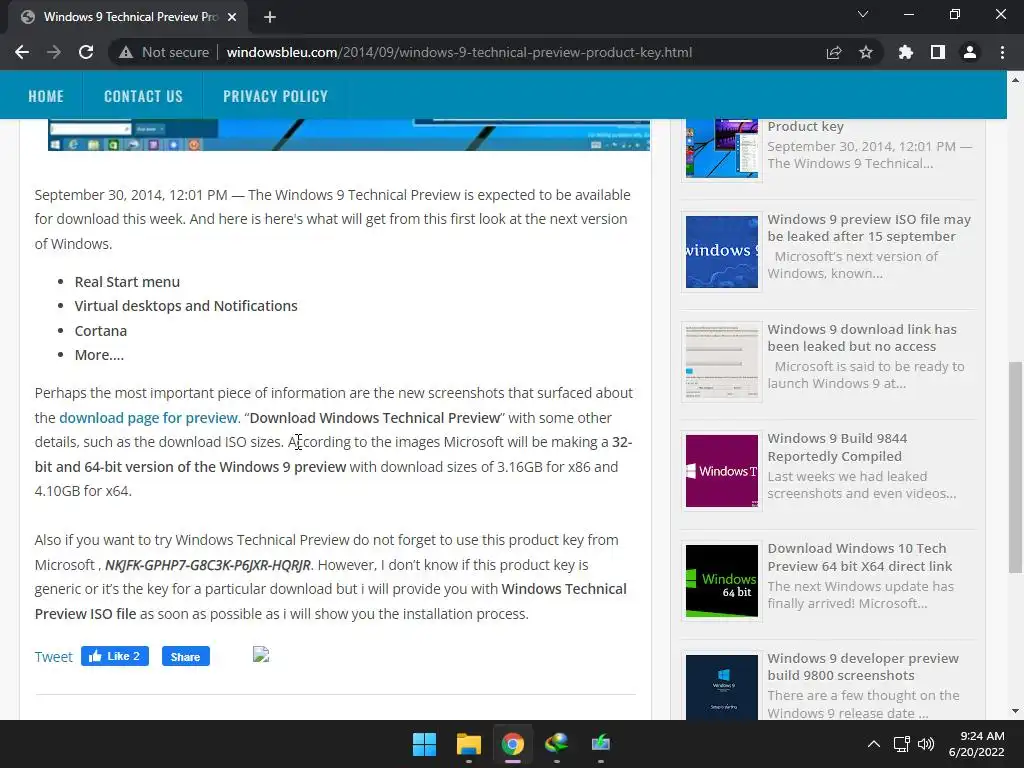Image resolution: width=1024 pixels, height=768 pixels.
Task: Open Windows 9 developer preview build 9800 article
Action: [863, 667]
